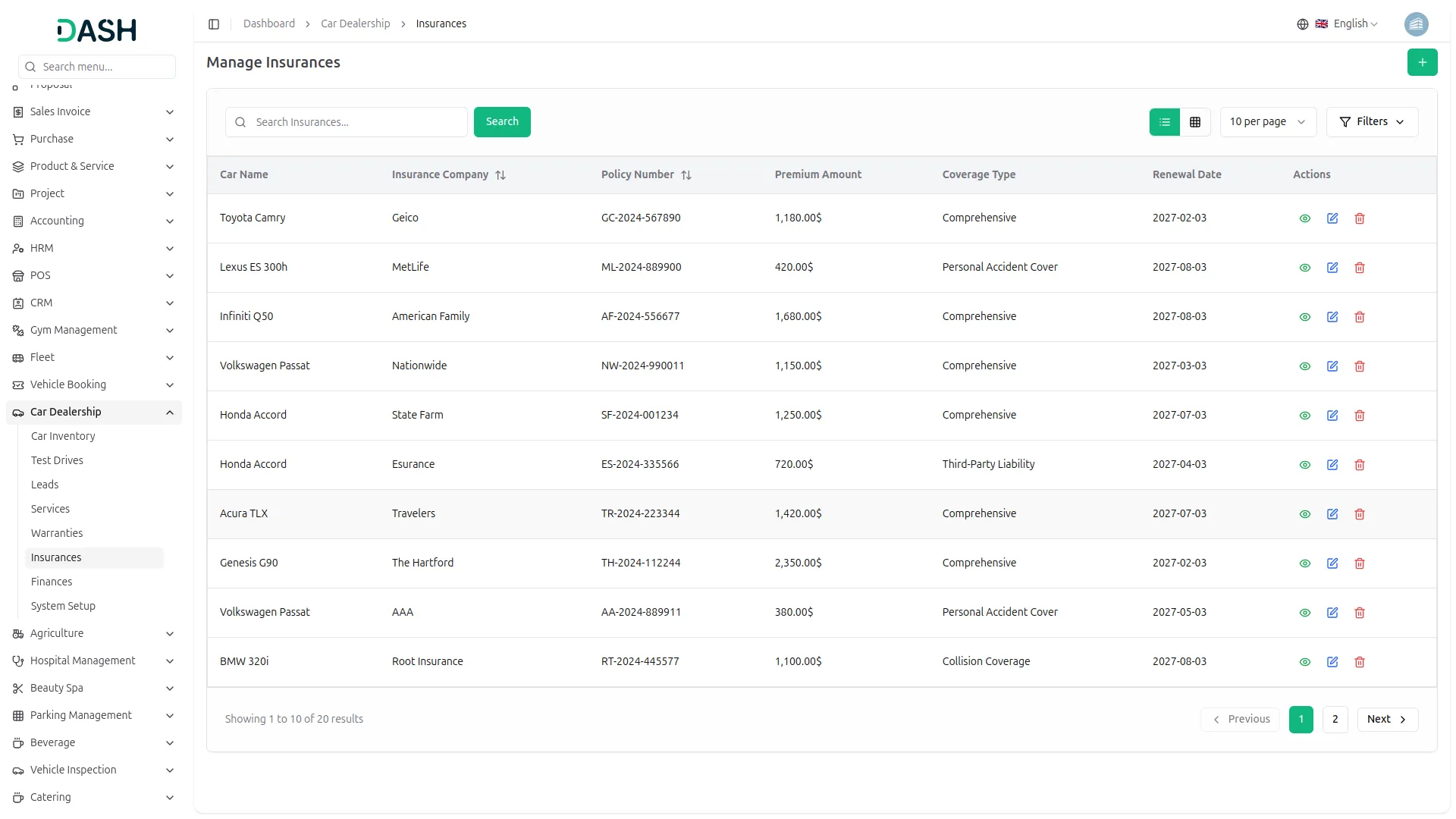
Task: Open the 10 per page dropdown
Action: [x=1267, y=122]
